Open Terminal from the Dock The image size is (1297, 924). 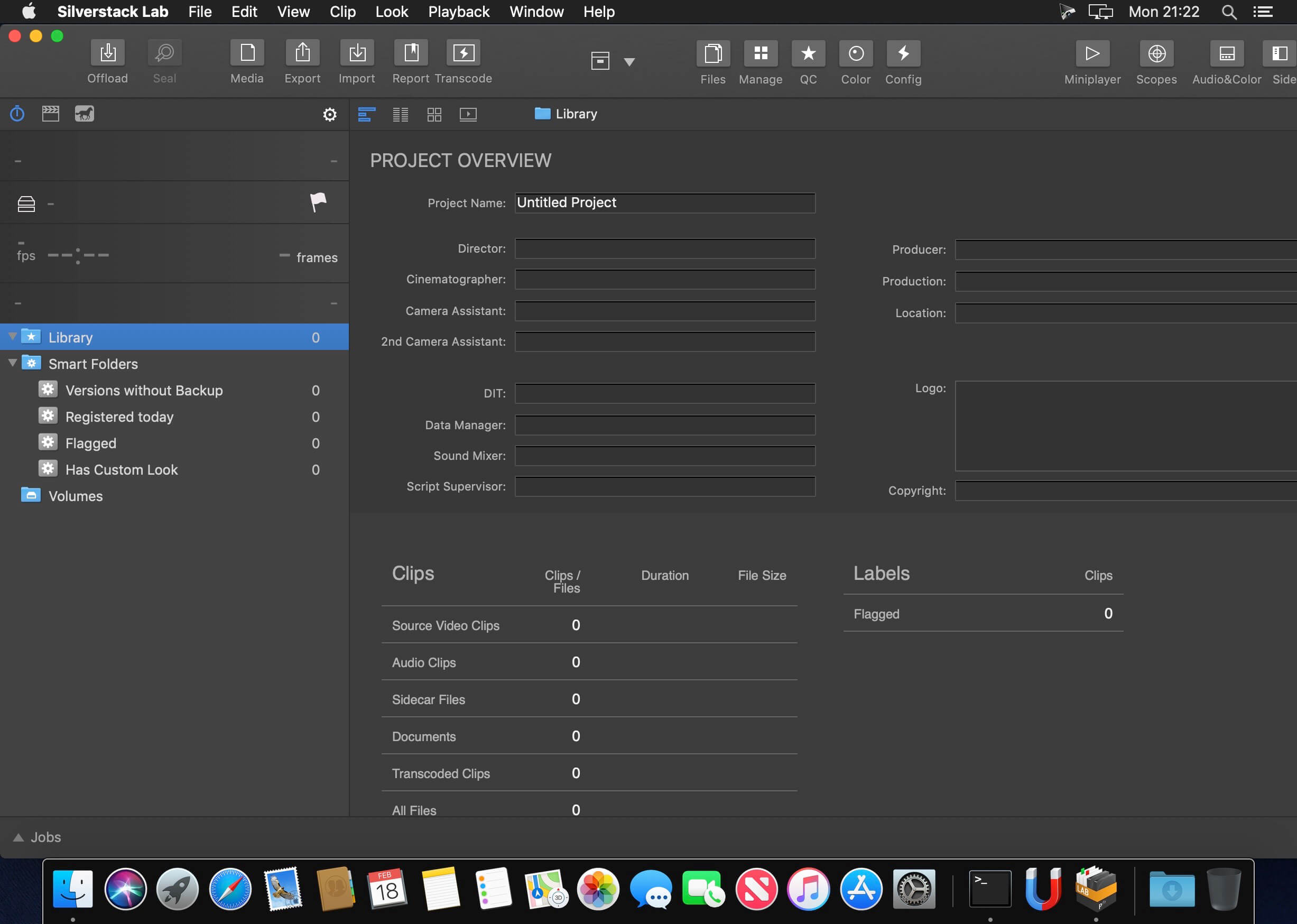pos(990,889)
